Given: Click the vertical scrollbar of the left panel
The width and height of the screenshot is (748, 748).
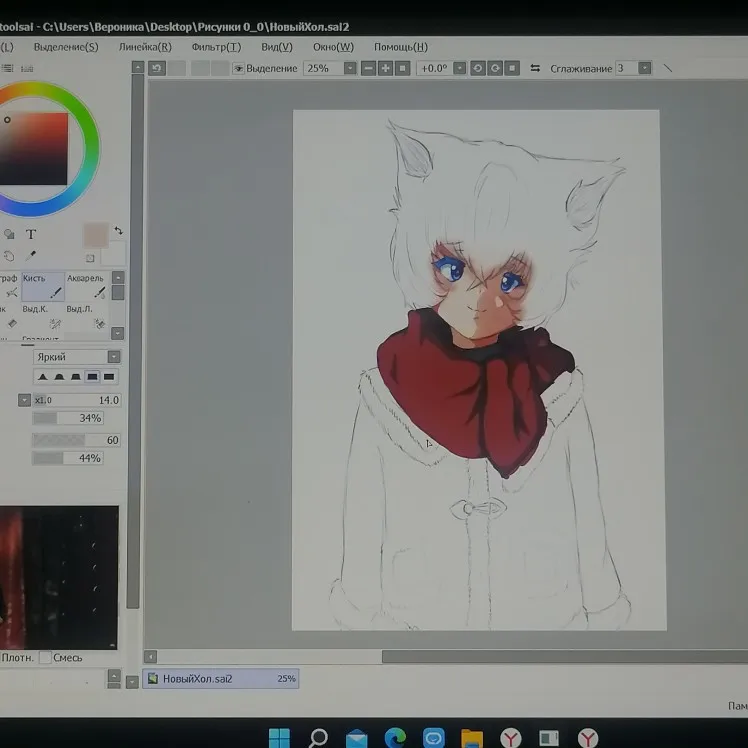Looking at the screenshot, I should coord(137,341).
